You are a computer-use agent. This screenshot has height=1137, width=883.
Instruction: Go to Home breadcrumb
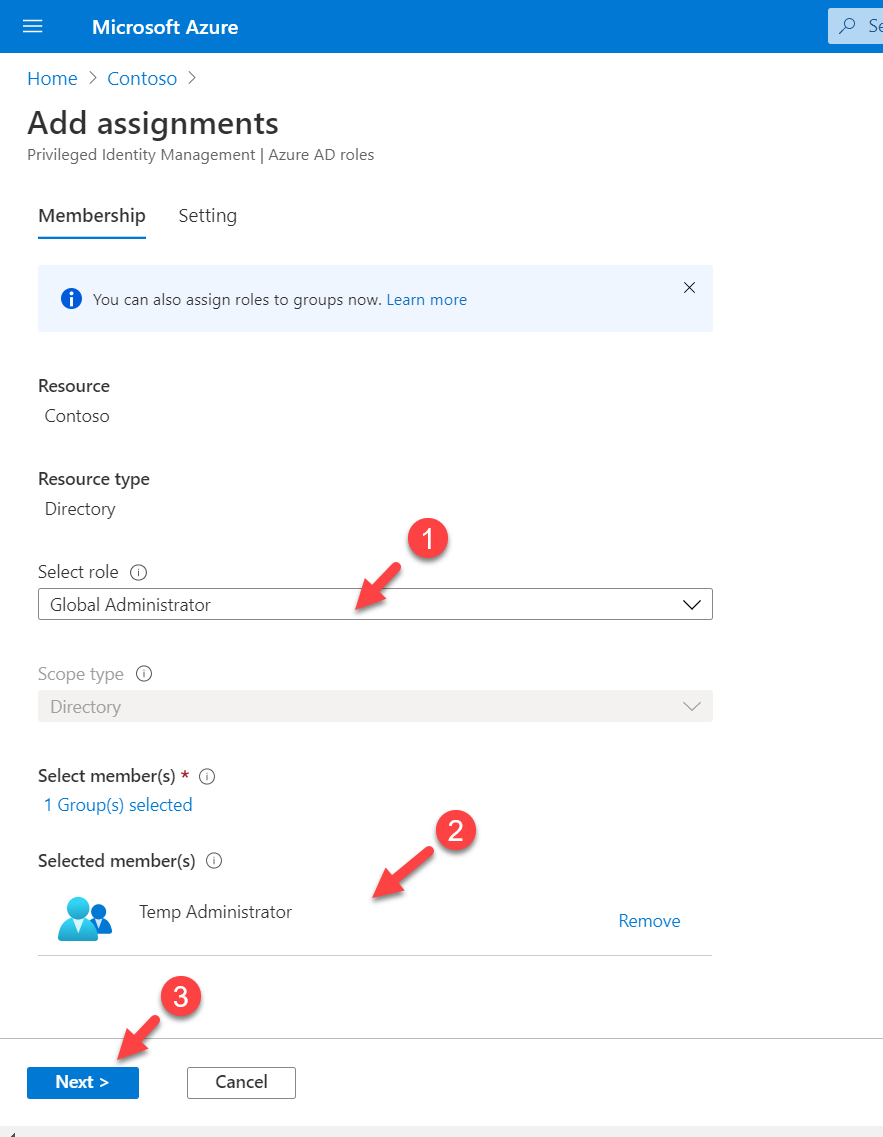point(52,78)
